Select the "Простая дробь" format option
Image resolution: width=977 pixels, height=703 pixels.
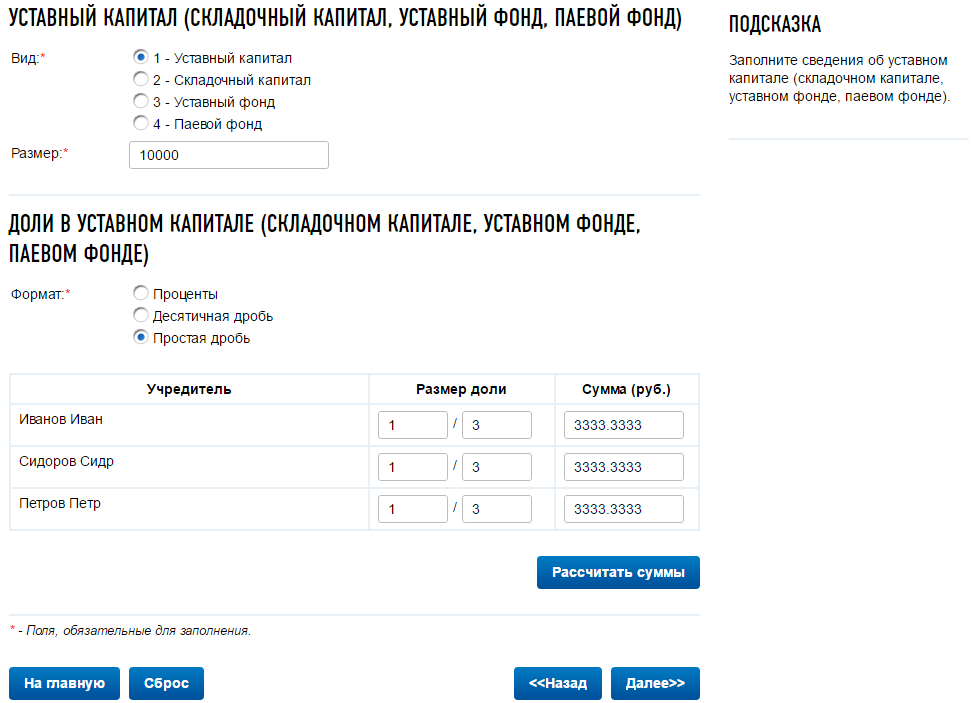tap(140, 337)
